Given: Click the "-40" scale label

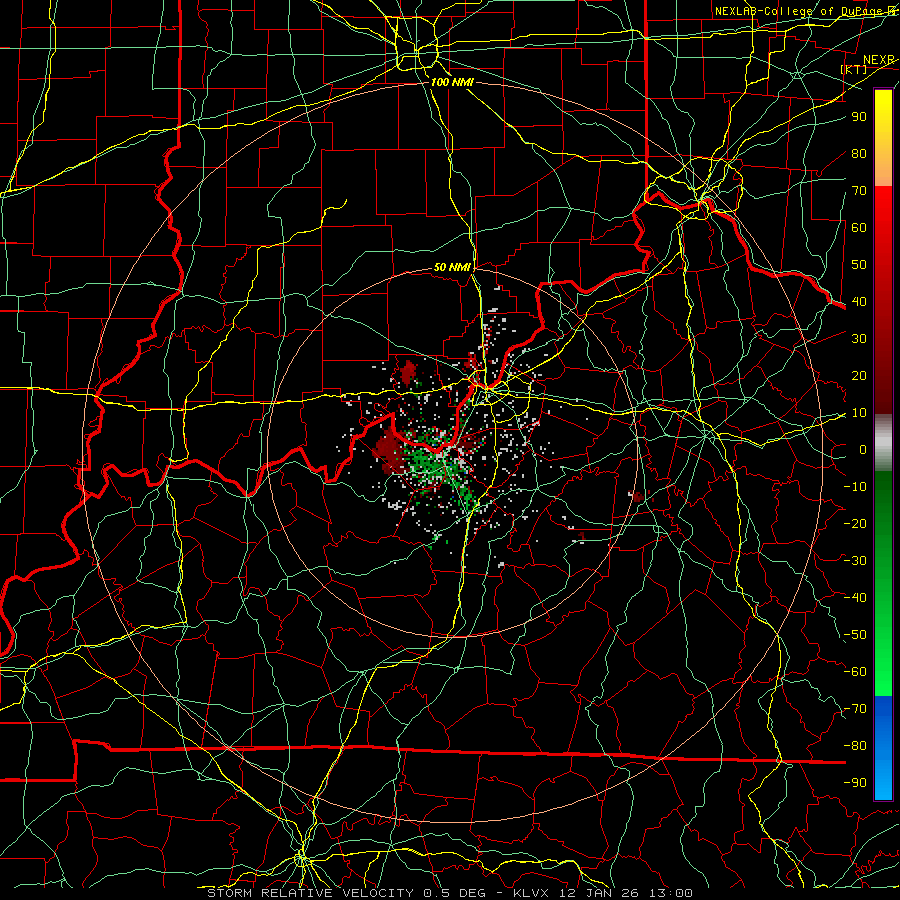Looking at the screenshot, I should 855,598.
